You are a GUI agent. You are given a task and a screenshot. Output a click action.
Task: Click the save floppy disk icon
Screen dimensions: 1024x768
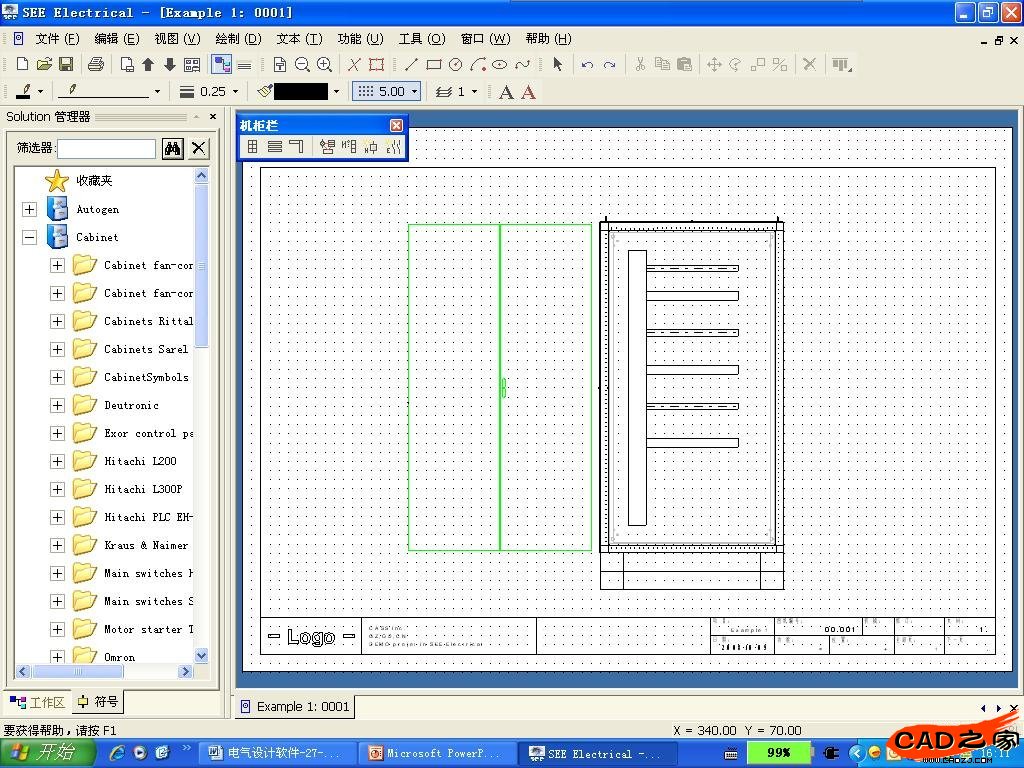pyautogui.click(x=66, y=64)
